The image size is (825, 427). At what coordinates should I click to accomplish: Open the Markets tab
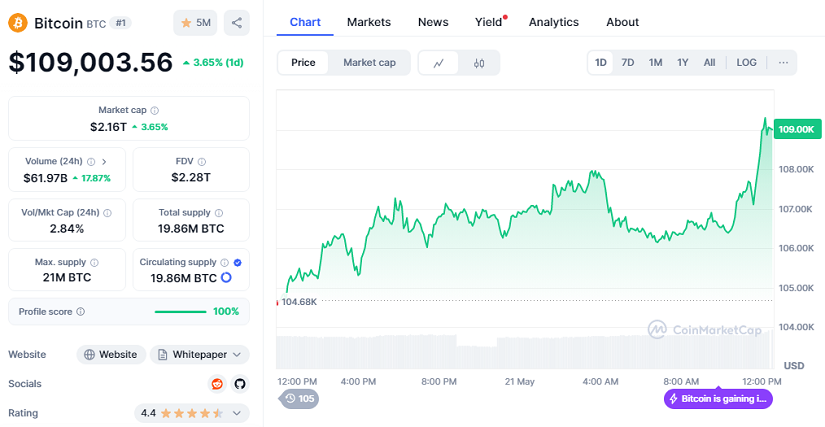[x=369, y=22]
